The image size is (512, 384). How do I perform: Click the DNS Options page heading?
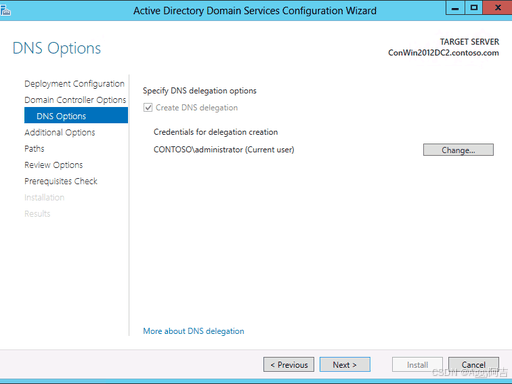(x=57, y=48)
